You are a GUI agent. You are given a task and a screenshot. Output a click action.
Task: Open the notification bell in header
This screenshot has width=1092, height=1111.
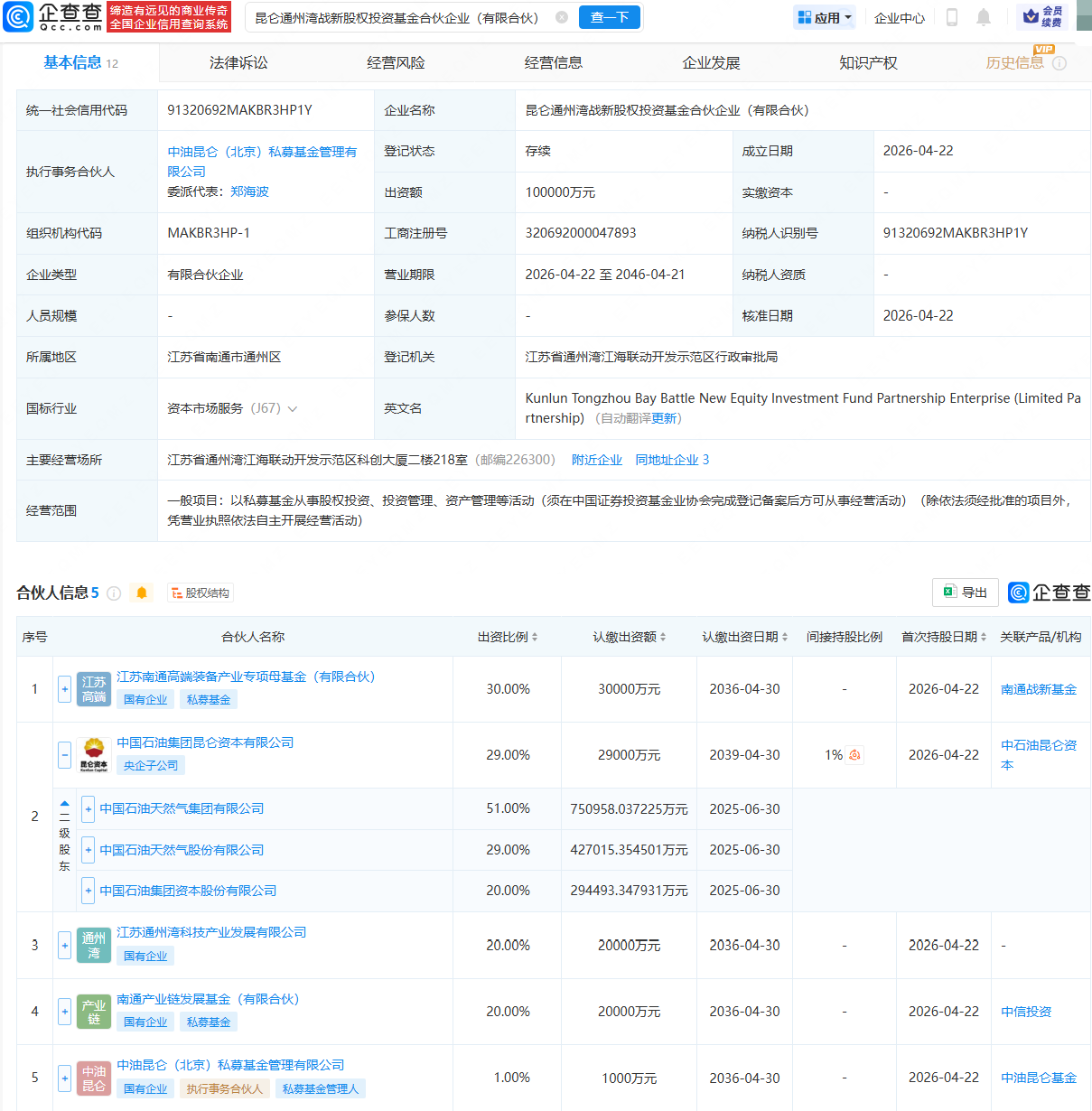984,17
